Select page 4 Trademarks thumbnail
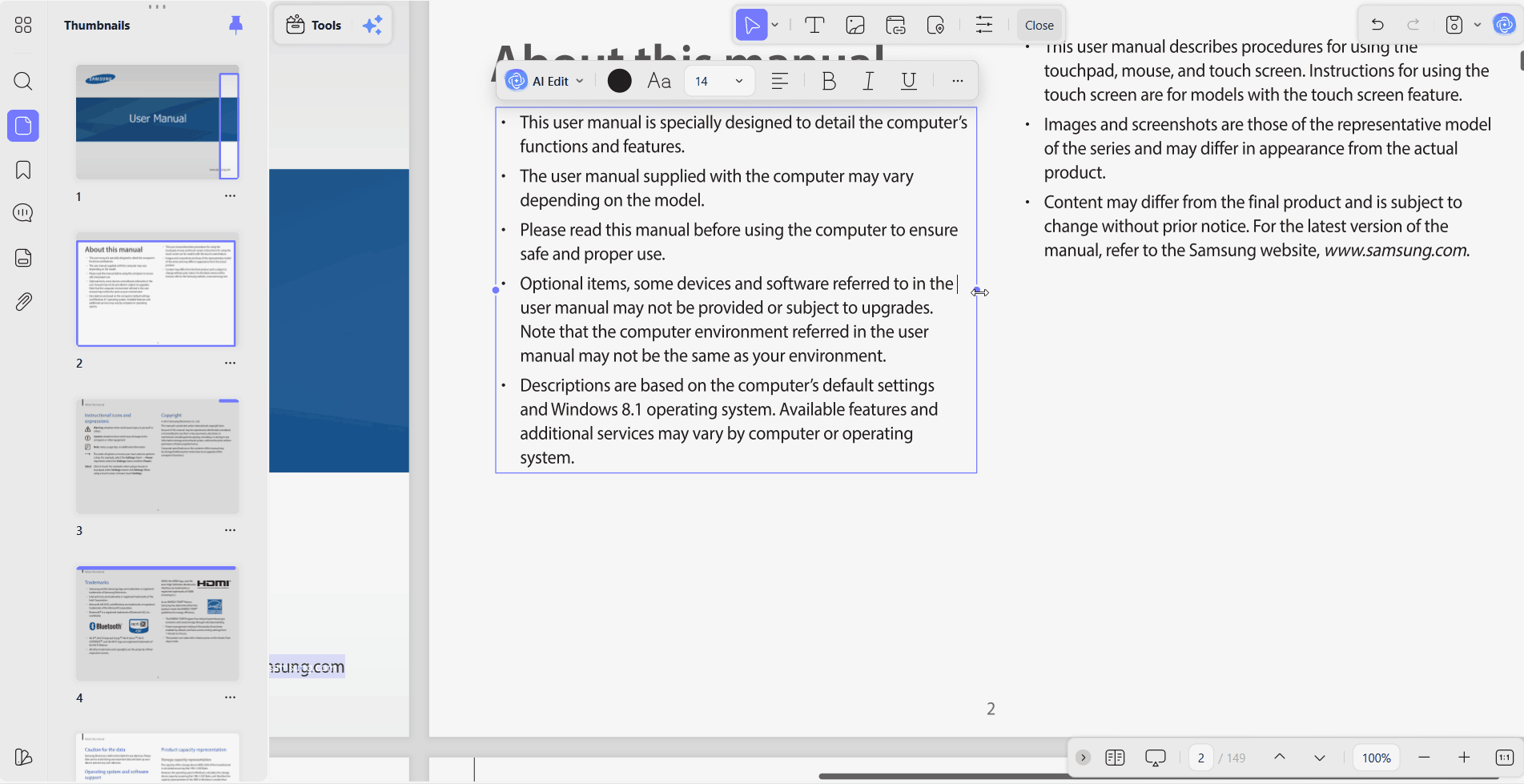Image resolution: width=1524 pixels, height=784 pixels. tap(157, 624)
